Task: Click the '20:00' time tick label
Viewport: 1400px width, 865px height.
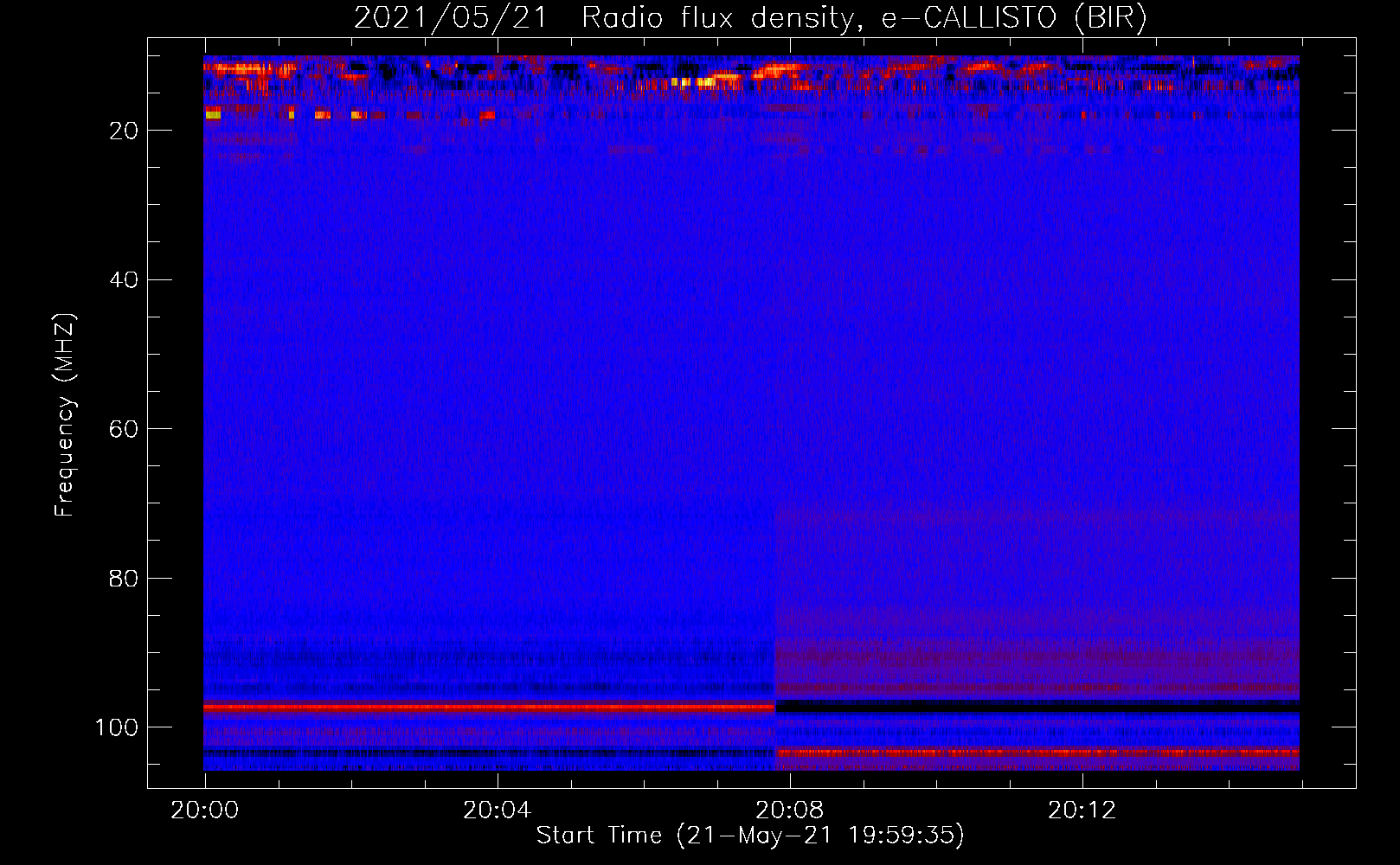Action: point(205,811)
